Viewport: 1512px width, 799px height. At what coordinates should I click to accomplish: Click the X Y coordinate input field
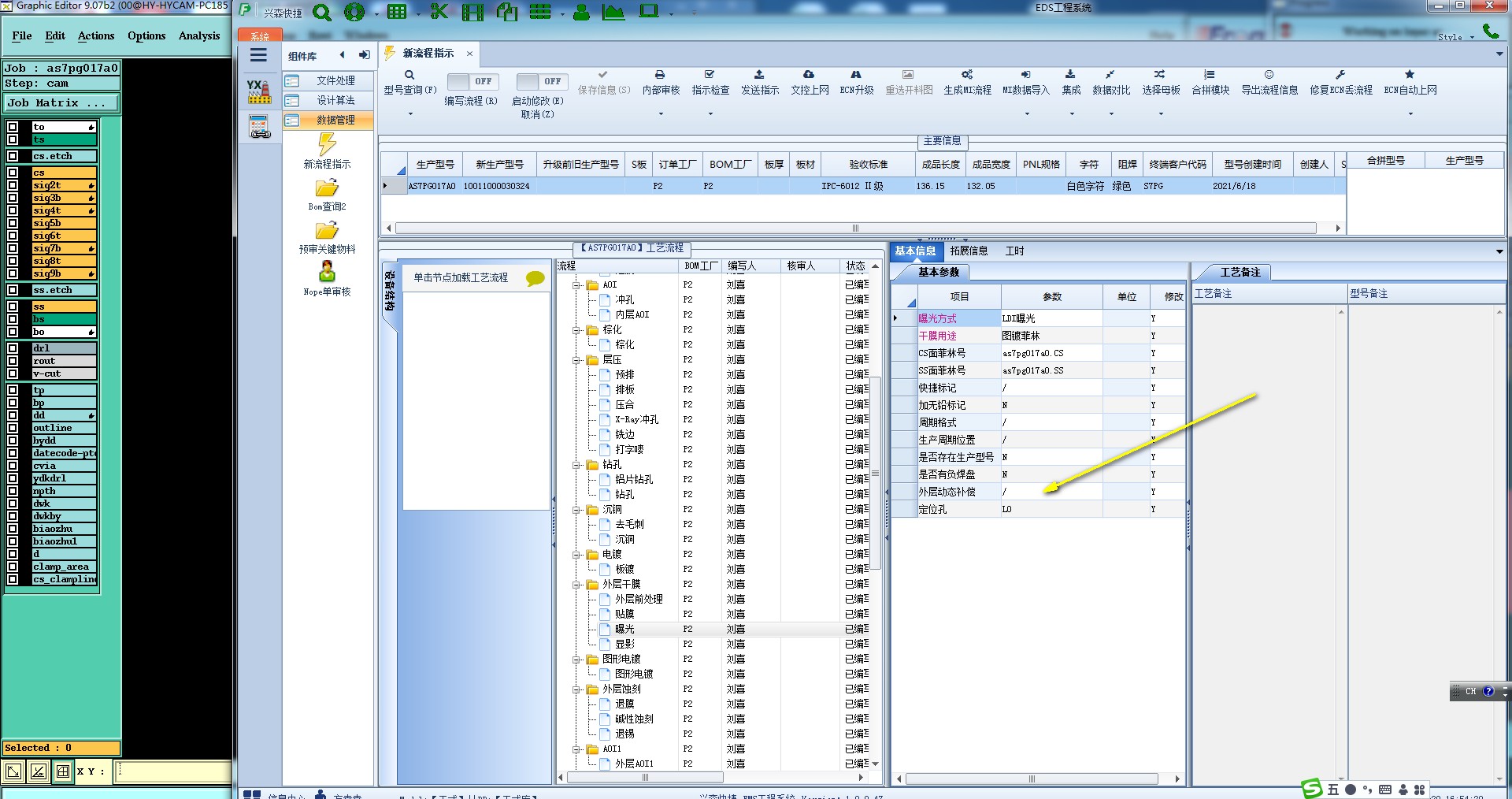point(173,771)
